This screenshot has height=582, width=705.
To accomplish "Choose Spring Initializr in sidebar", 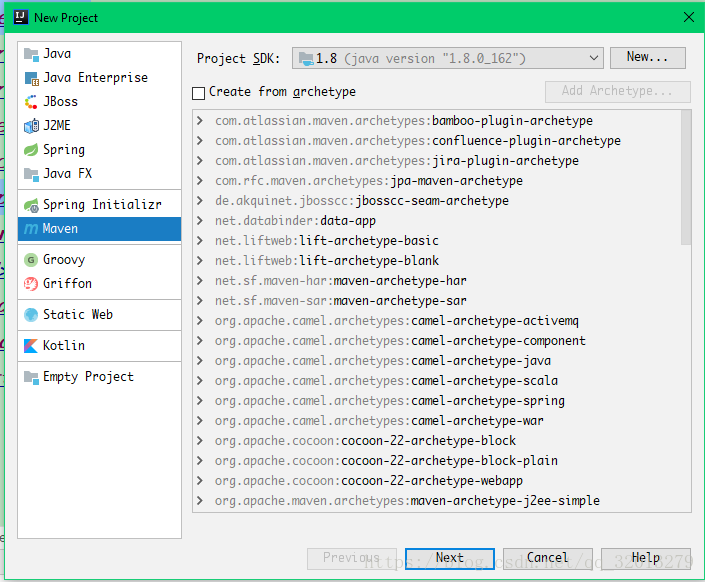I will click(99, 205).
